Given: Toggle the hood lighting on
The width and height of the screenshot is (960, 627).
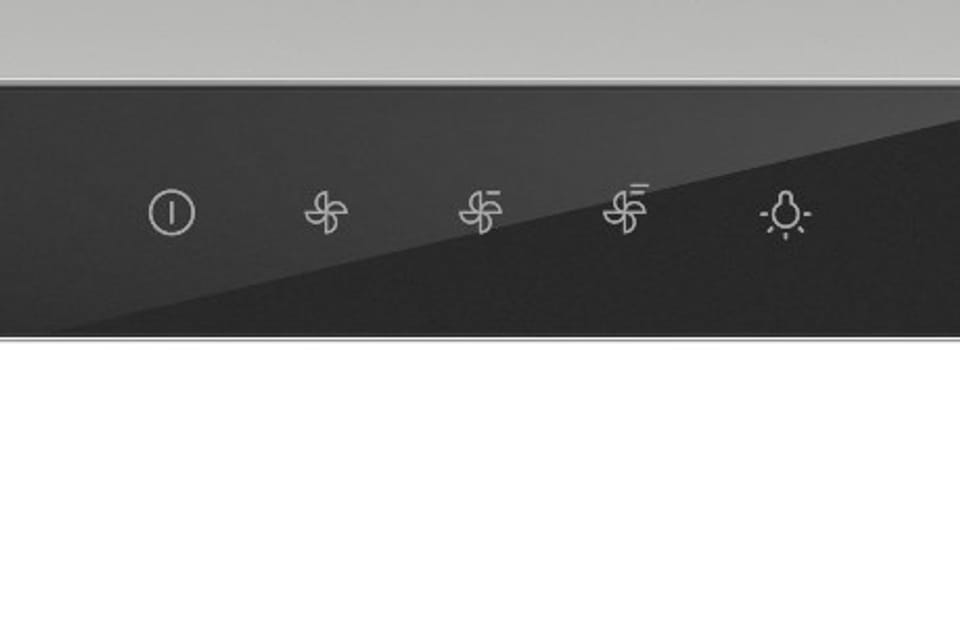Looking at the screenshot, I should (x=786, y=215).
